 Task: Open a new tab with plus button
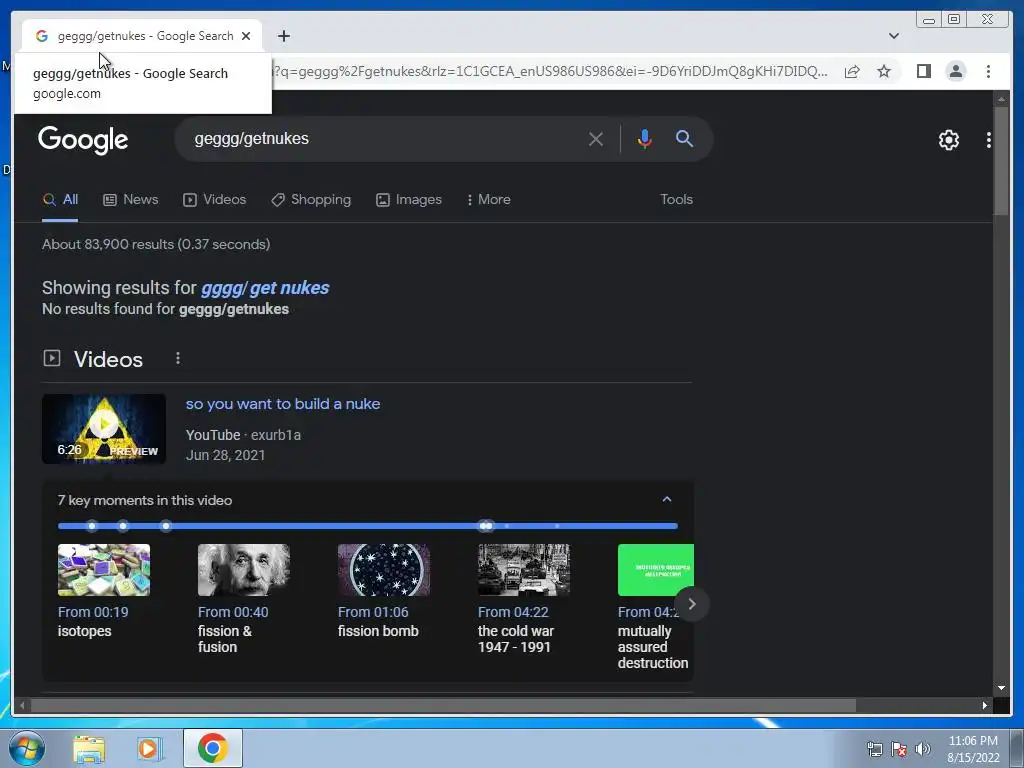(283, 36)
